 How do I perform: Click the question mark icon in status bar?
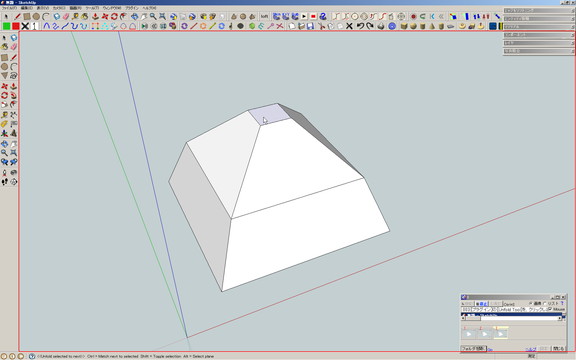(x=32, y=356)
